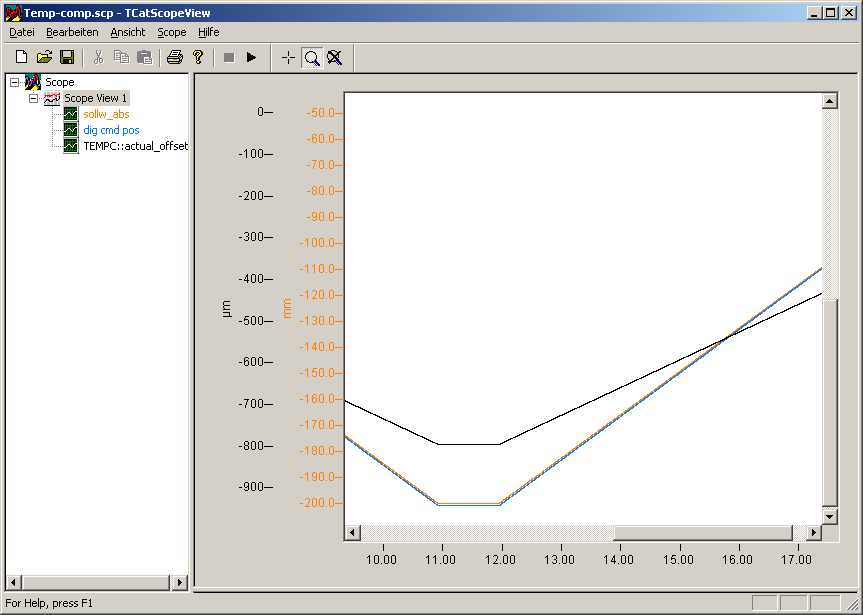Click the chart vertical scroll up arrow
The height and width of the screenshot is (615, 863).
(829, 101)
